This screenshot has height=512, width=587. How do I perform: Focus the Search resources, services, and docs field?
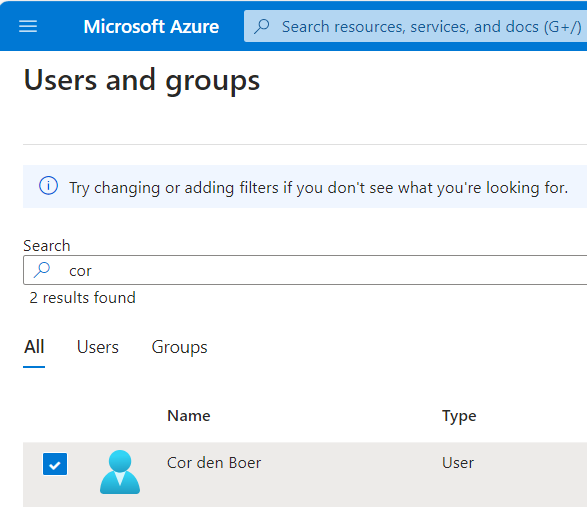coord(416,26)
